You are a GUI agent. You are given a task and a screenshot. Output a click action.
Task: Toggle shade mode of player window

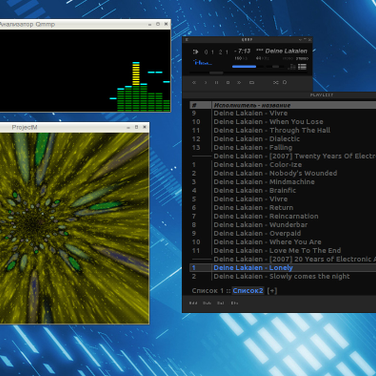[x=305, y=39]
